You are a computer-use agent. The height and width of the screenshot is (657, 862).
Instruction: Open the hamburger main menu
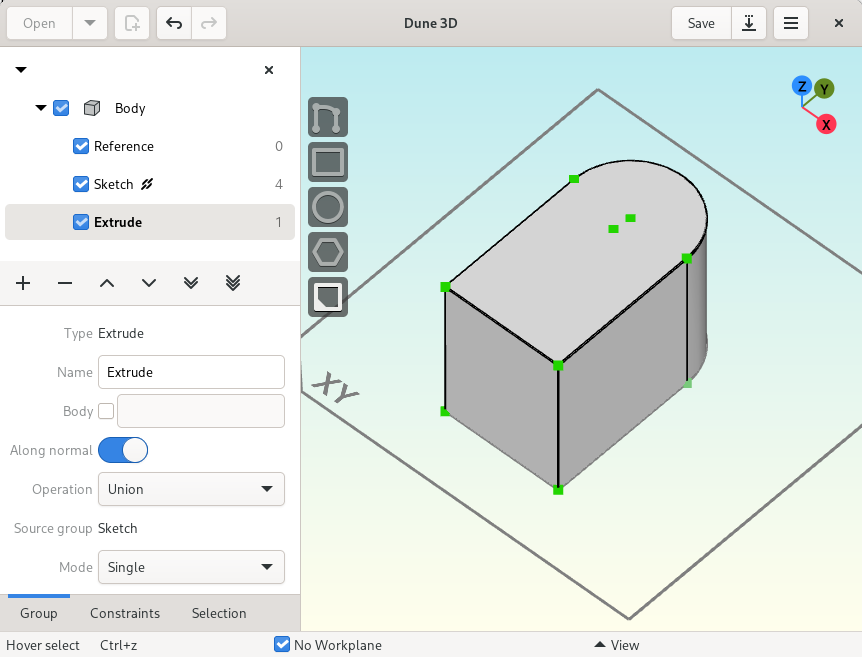pyautogui.click(x=791, y=23)
